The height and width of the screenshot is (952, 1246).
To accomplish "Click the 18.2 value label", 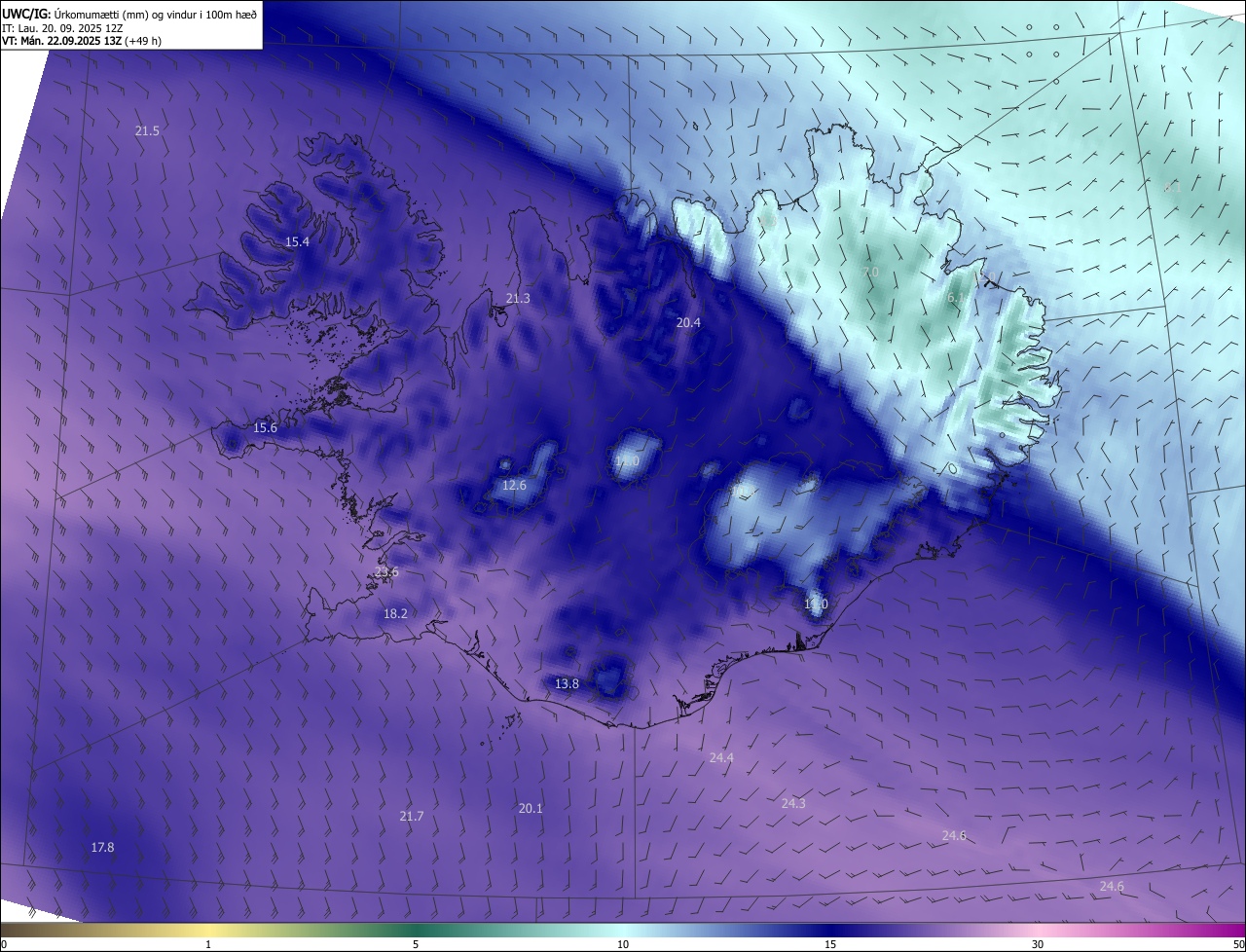I will tap(395, 613).
